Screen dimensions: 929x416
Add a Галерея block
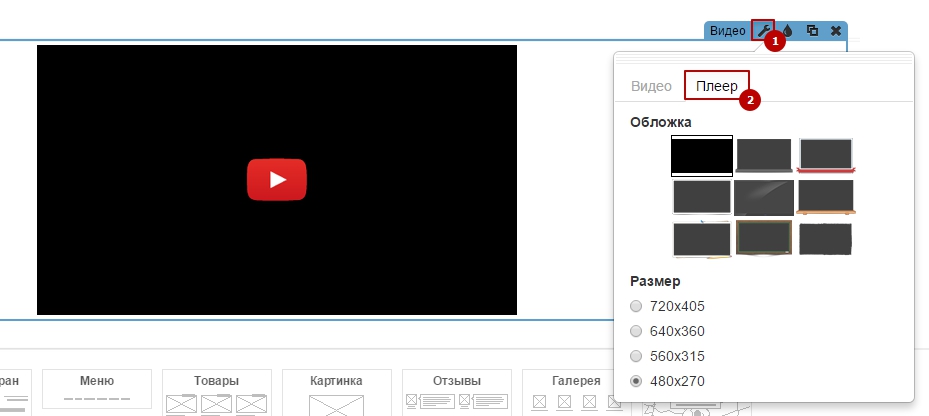click(576, 392)
